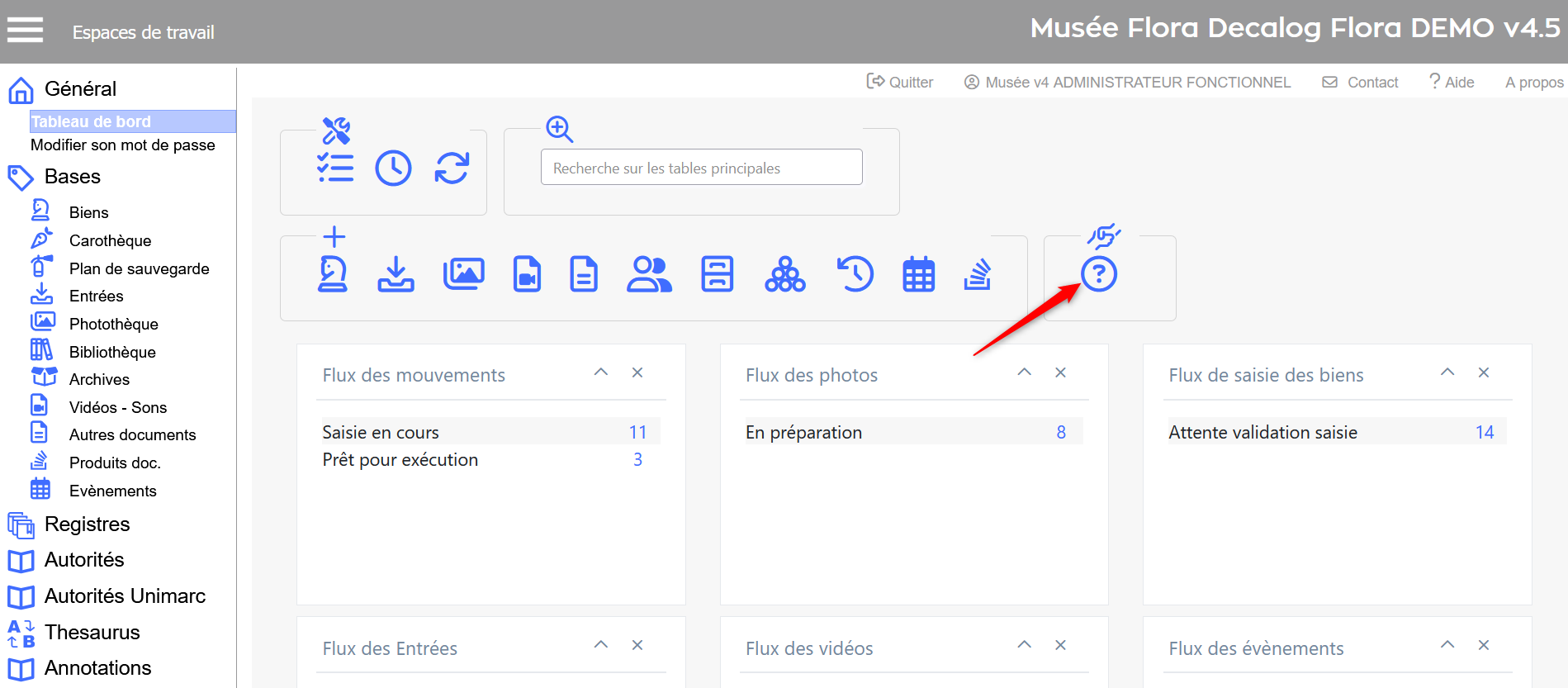The width and height of the screenshot is (1568, 688).
Task: Collapse the Flux des mouvements panel
Action: (601, 372)
